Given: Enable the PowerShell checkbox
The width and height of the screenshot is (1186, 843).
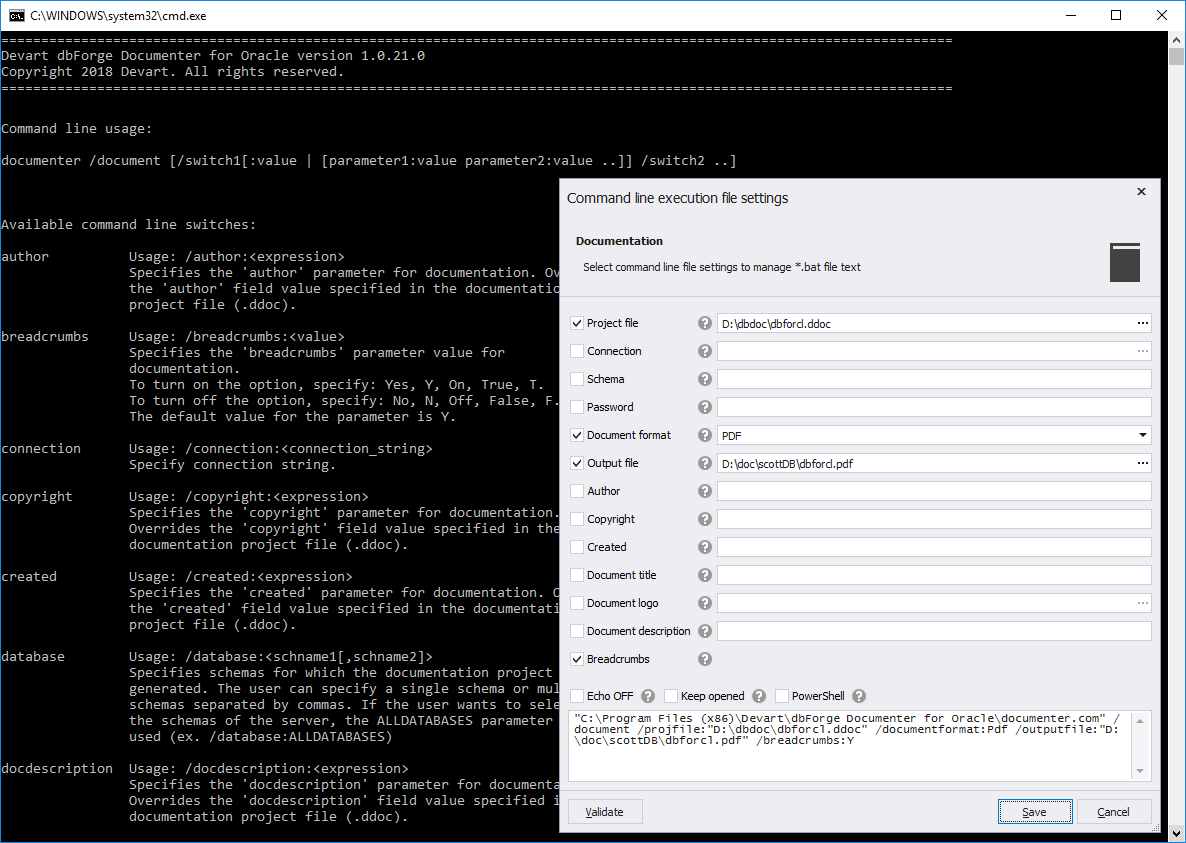Looking at the screenshot, I should tap(782, 696).
